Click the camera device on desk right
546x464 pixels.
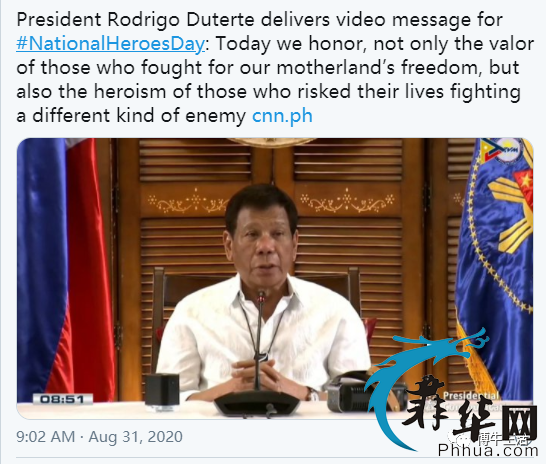pyautogui.click(x=348, y=392)
